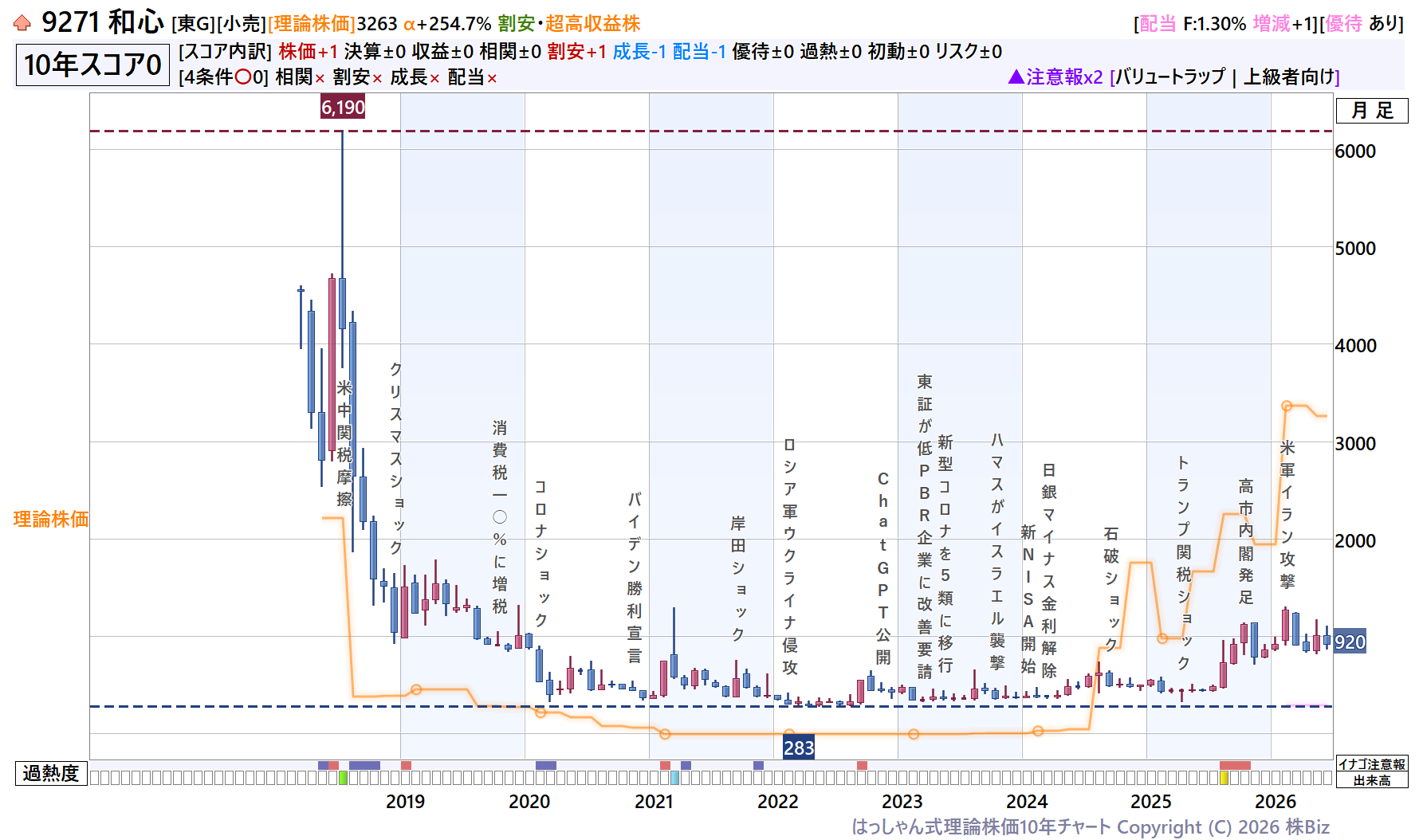The image size is (1419, 840).
Task: Click the current price 920 tag
Action: [1350, 642]
